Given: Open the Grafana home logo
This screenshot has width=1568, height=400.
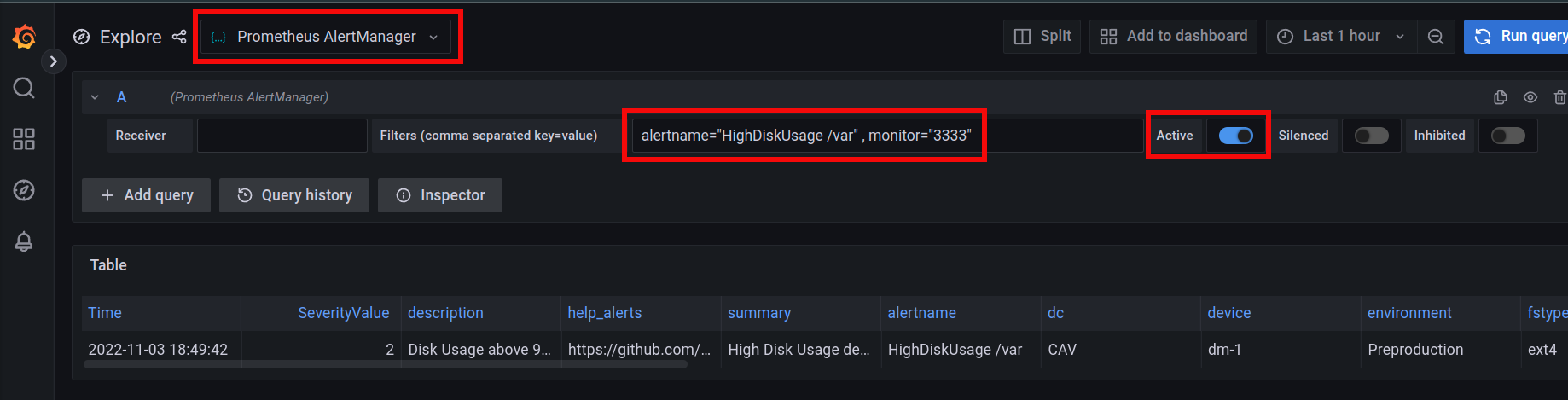Looking at the screenshot, I should [24, 37].
